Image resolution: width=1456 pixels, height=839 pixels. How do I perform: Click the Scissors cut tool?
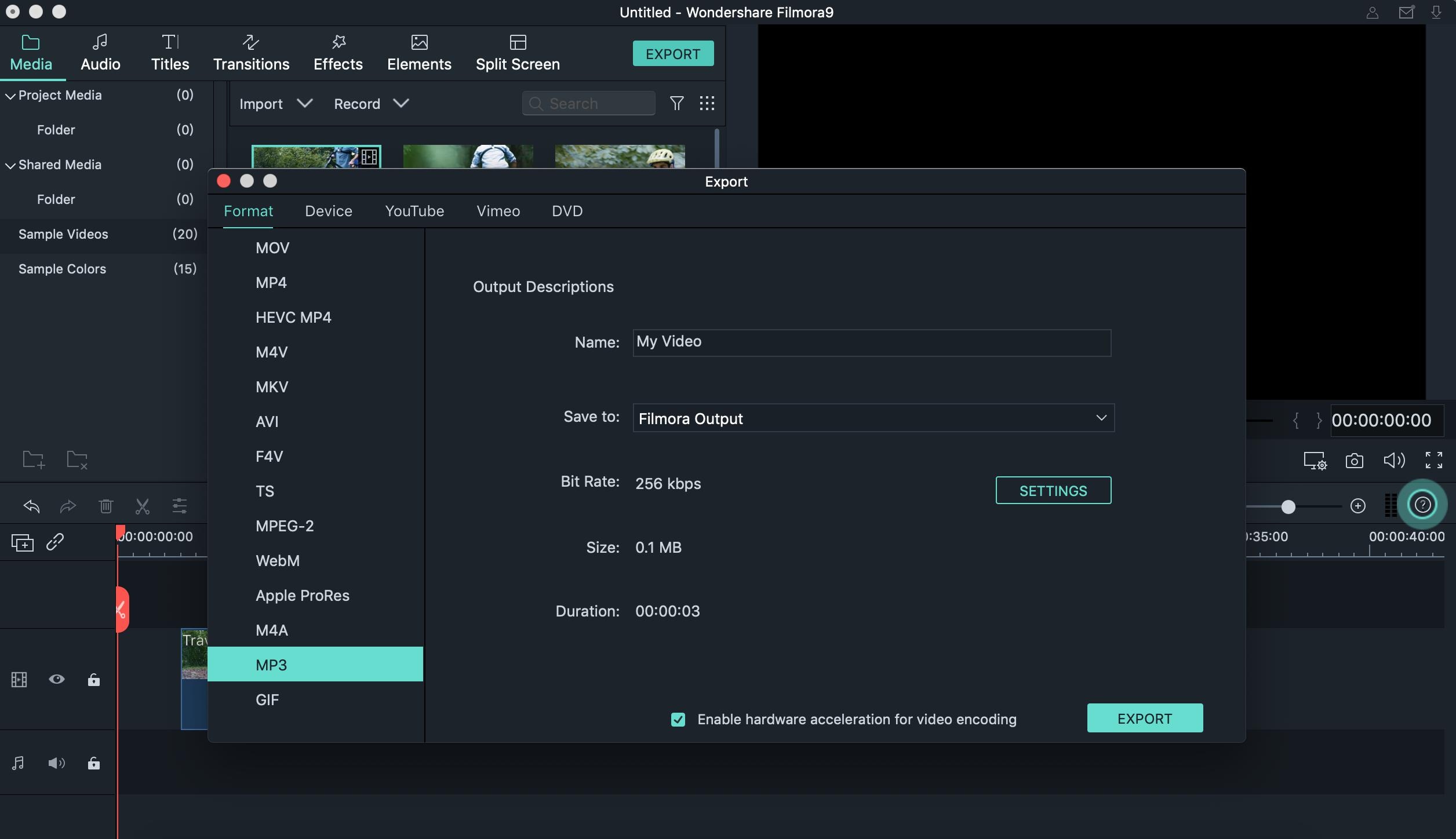(x=142, y=506)
